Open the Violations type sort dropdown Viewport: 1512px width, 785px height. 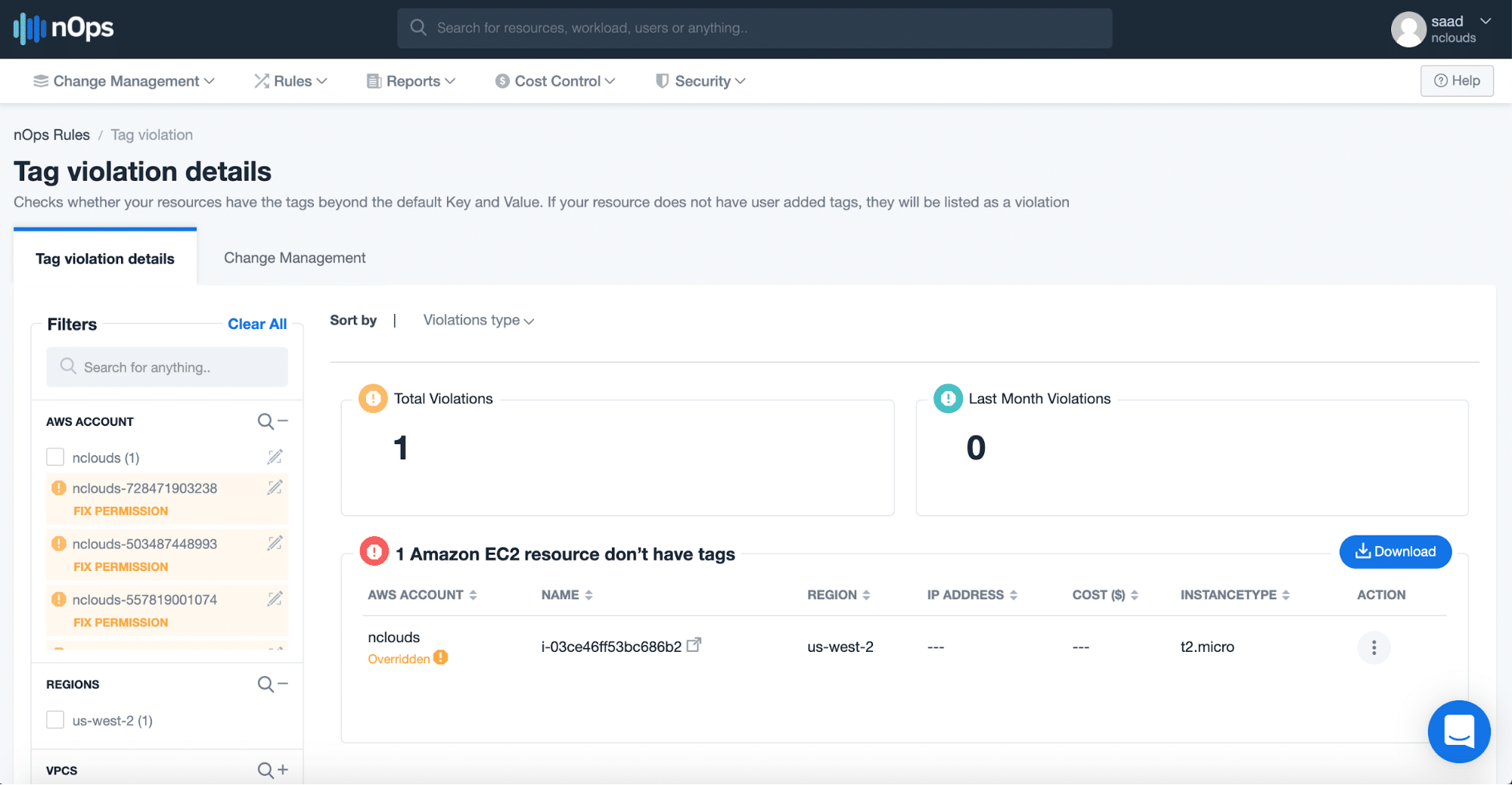(x=478, y=321)
